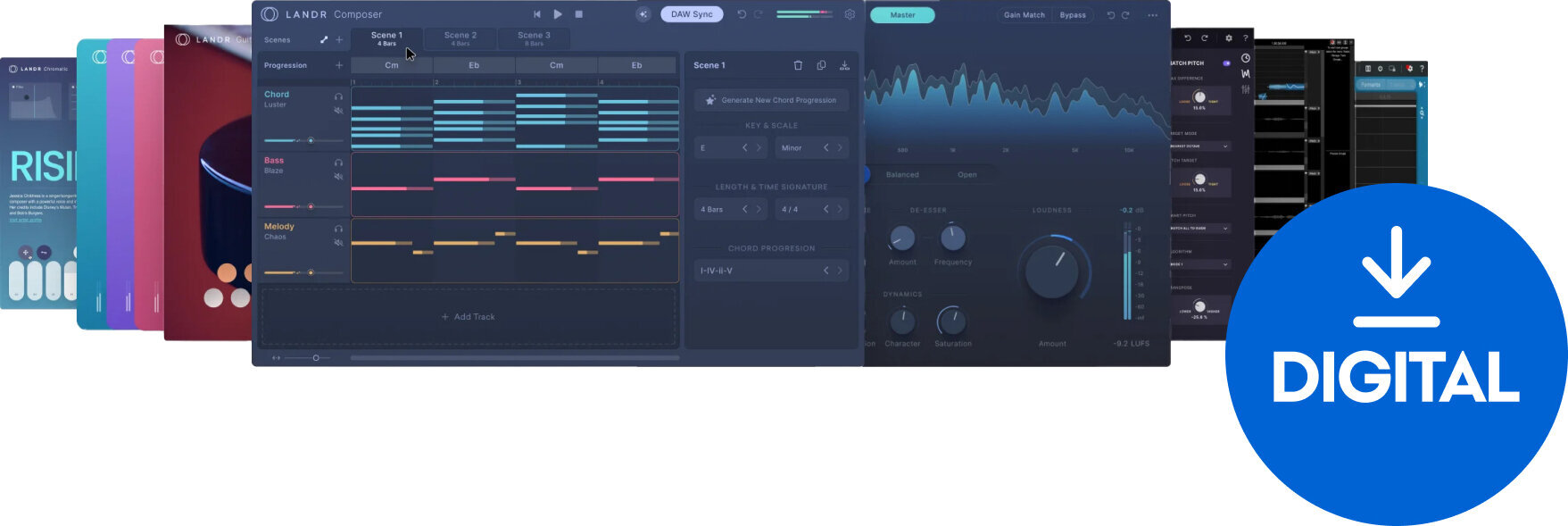Mute the Bass track
Image resolution: width=1568 pixels, height=526 pixels.
coord(338,177)
